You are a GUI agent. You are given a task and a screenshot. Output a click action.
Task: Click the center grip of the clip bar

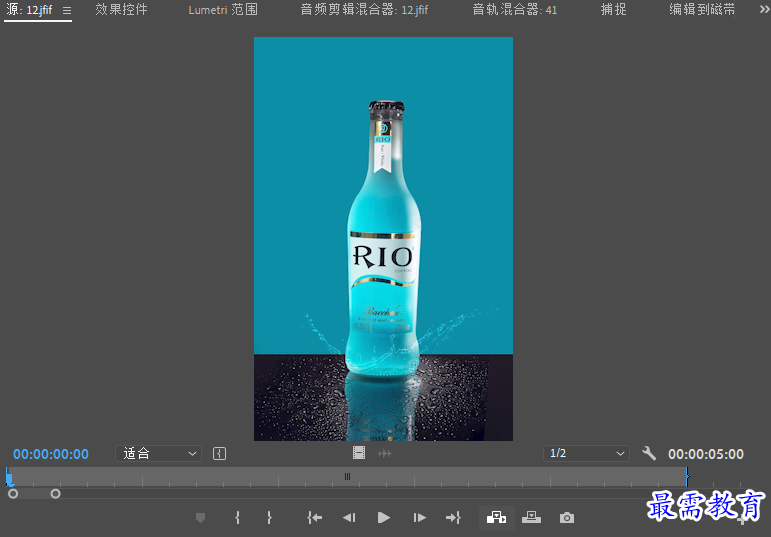pos(347,476)
